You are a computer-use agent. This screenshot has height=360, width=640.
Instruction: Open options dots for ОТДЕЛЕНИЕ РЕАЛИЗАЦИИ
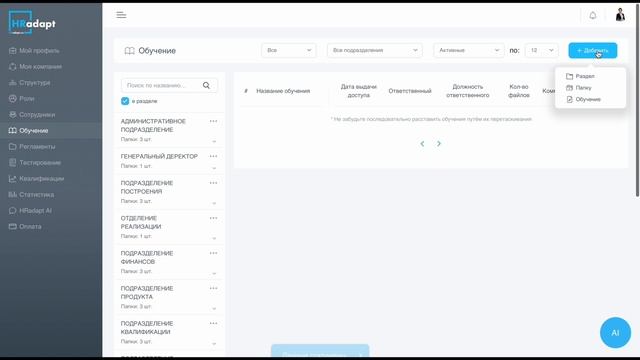pyautogui.click(x=213, y=218)
